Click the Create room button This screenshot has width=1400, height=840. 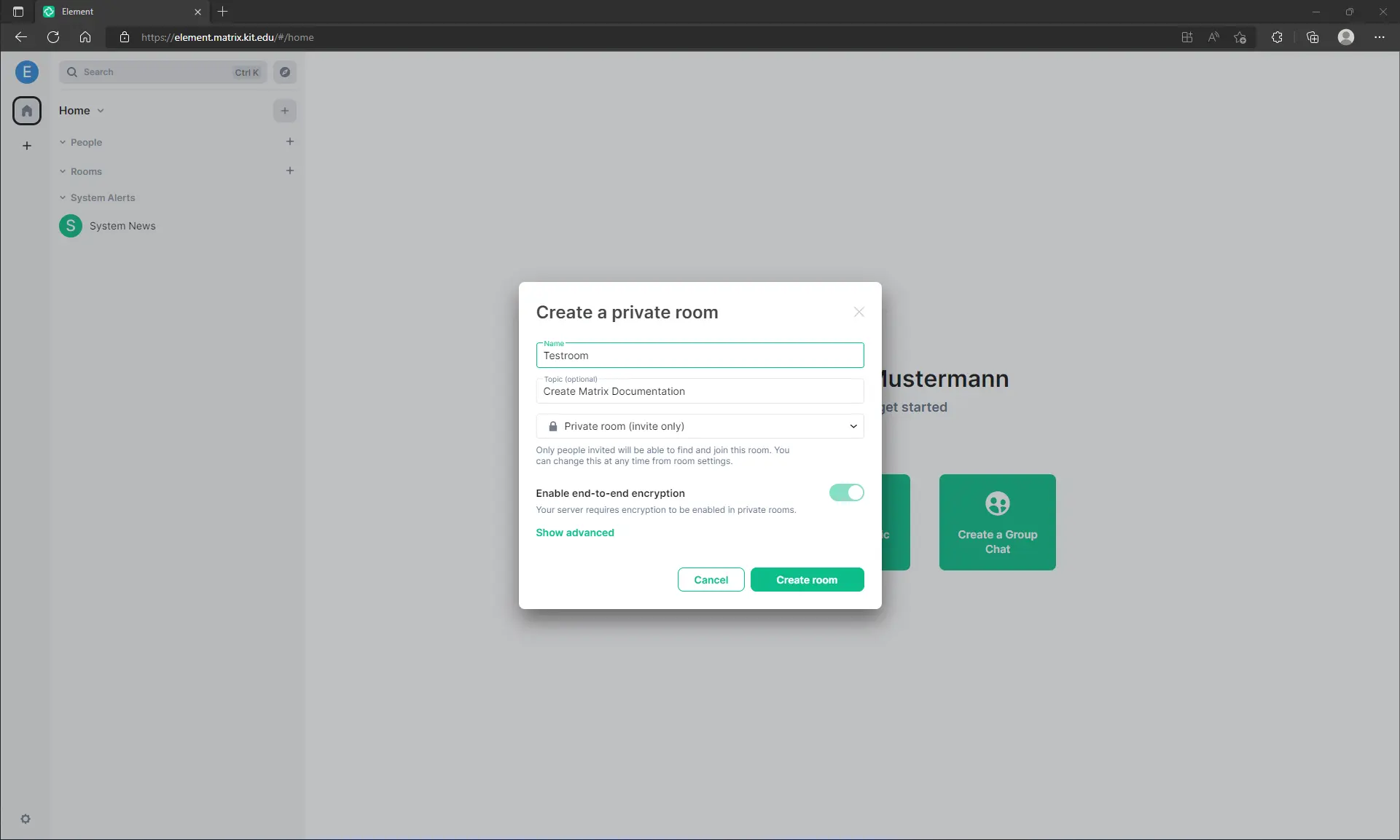[x=807, y=580]
